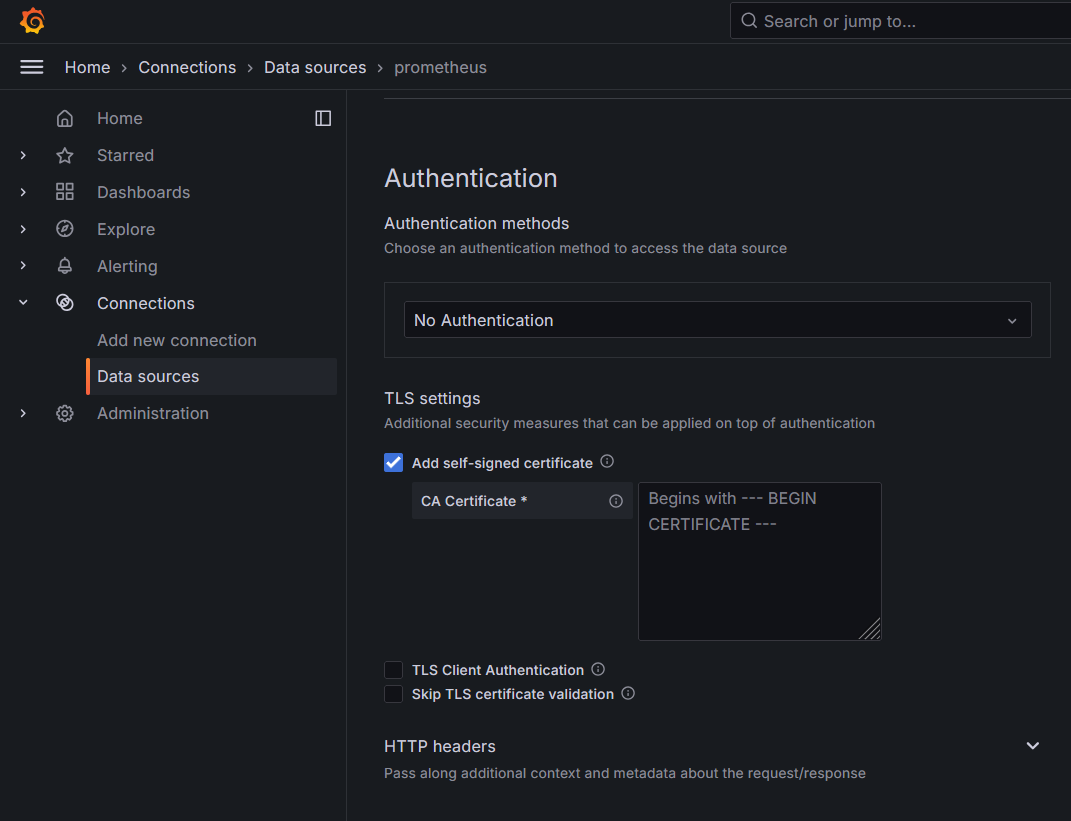
Task: Expand the HTTP headers section
Action: (x=1033, y=746)
